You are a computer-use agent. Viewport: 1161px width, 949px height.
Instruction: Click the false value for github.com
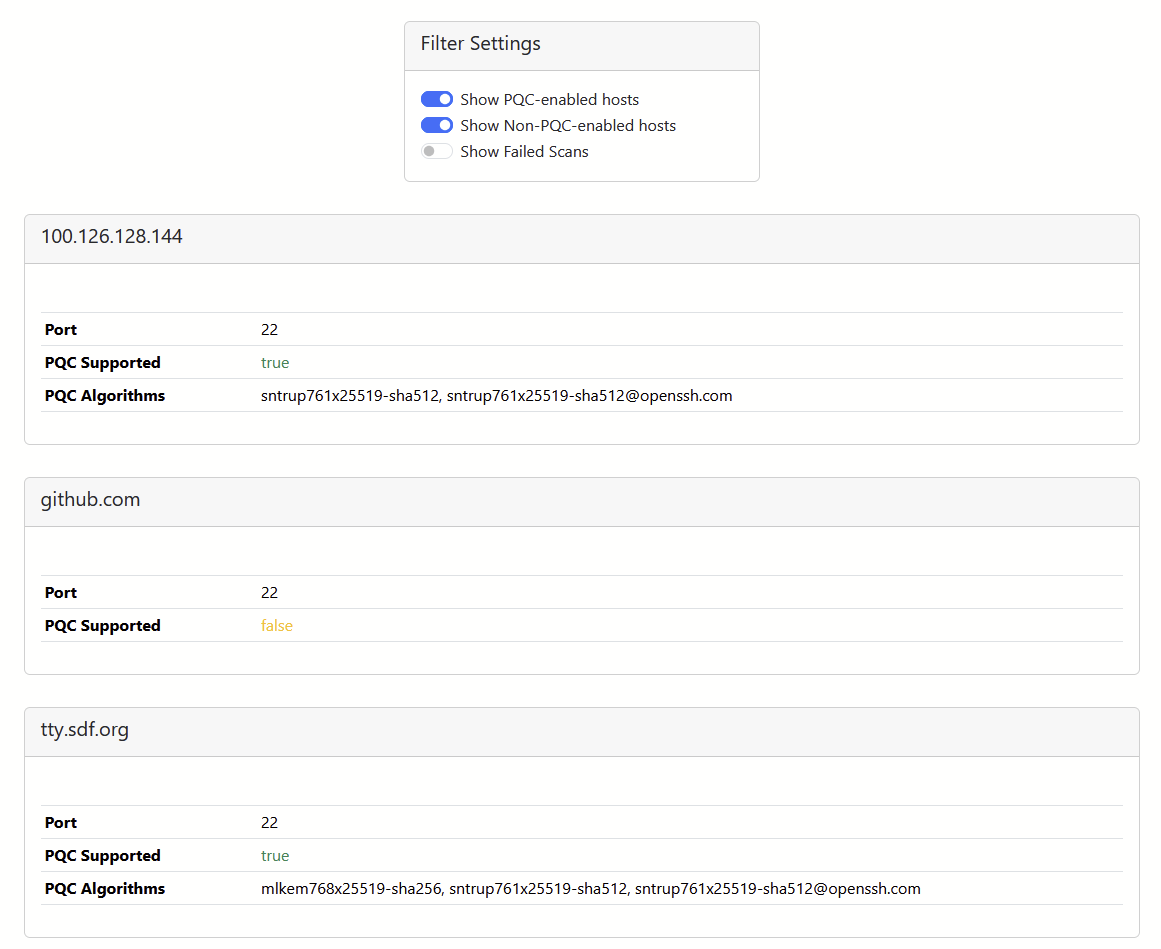tap(277, 626)
